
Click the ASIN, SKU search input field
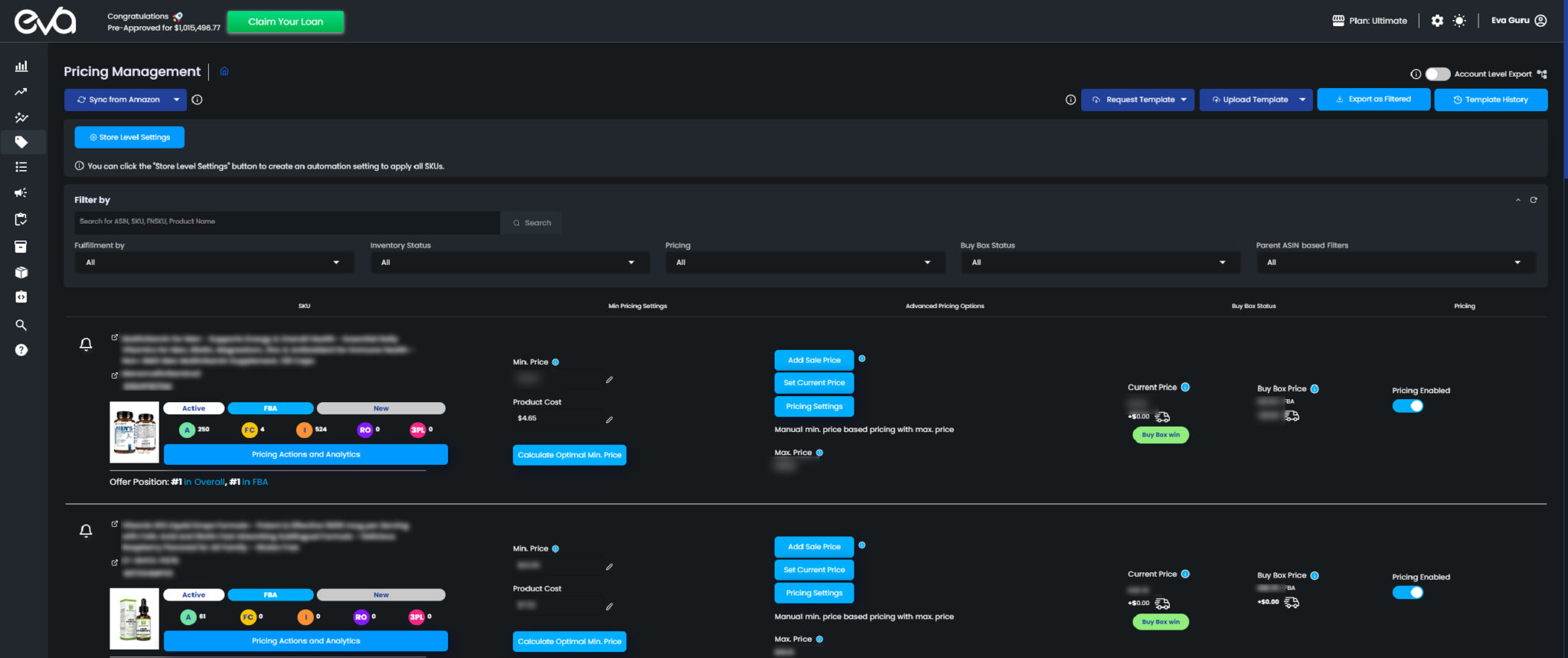click(287, 222)
